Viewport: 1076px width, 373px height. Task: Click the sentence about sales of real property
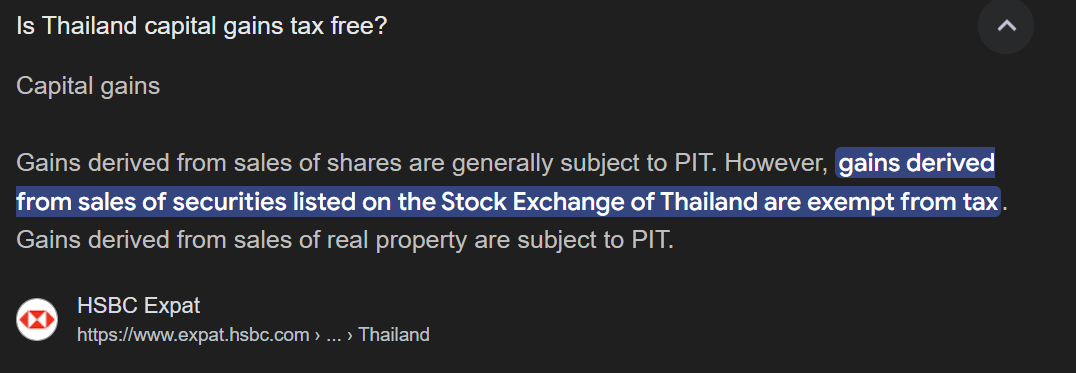tap(345, 241)
